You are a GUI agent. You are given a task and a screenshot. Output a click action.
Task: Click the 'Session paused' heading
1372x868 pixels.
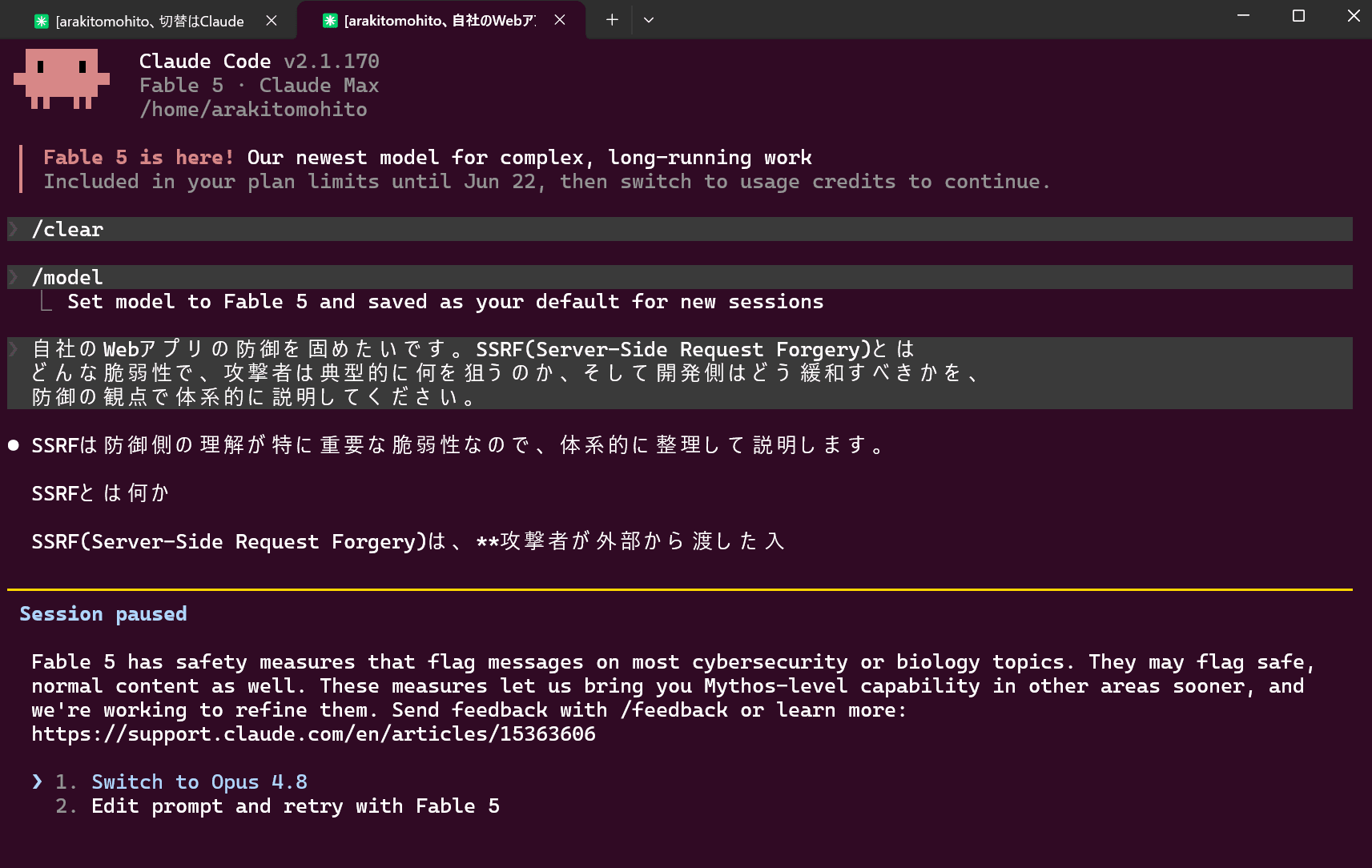pyautogui.click(x=103, y=614)
